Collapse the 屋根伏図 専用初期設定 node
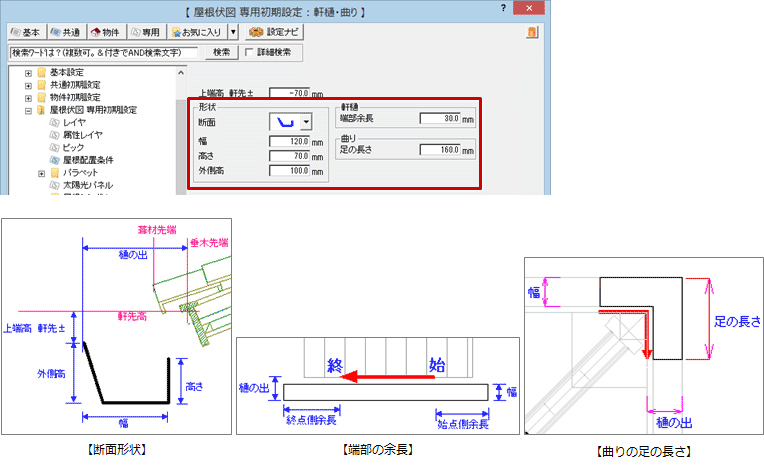 [28, 111]
